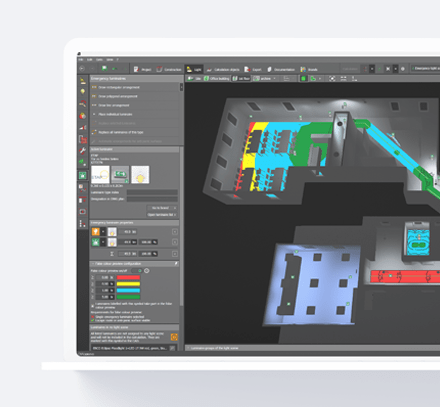This screenshot has width=440, height=407.
Task: Click the orange emergency luminaire mode icon
Action: (x=96, y=231)
